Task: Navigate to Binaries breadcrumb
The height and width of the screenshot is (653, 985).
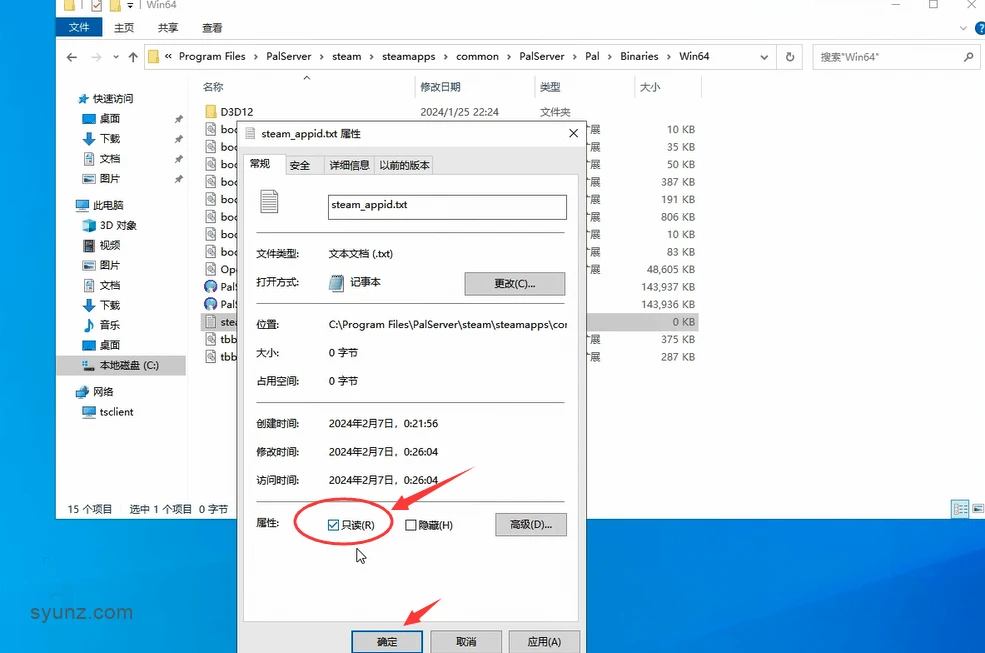Action: click(x=639, y=56)
